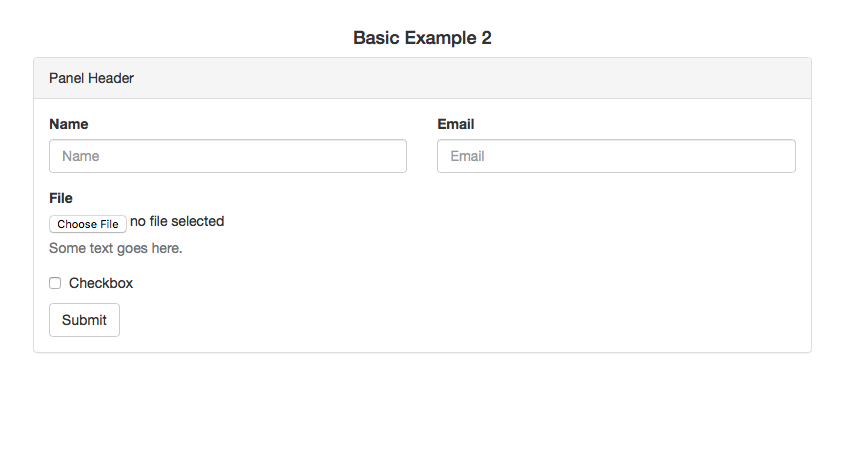
Task: Click the "Panel Header" title text
Action: coord(91,78)
